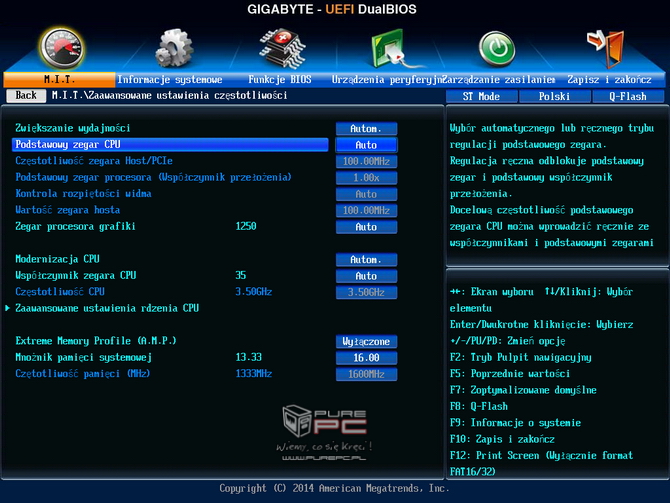Open the BIOS Features chip icon
670x503 pixels.
point(282,48)
